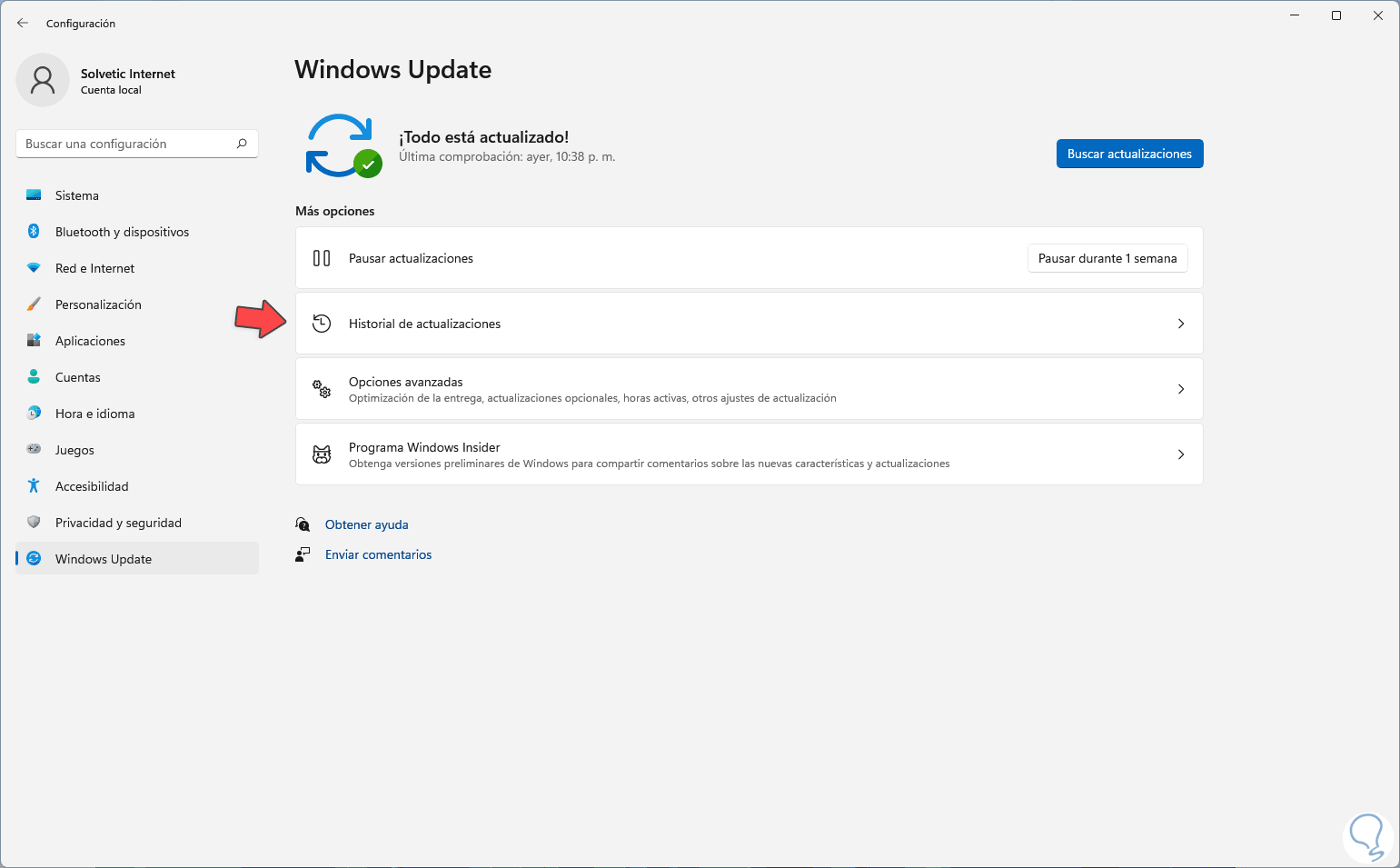Image resolution: width=1400 pixels, height=868 pixels.
Task: Click the Enviar comentarios feedback icon
Action: [x=303, y=554]
